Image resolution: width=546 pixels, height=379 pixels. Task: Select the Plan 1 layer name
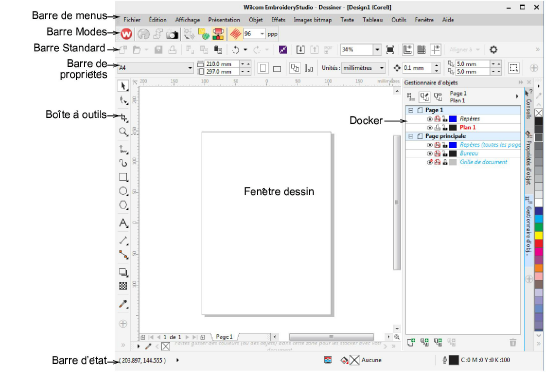tap(468, 127)
